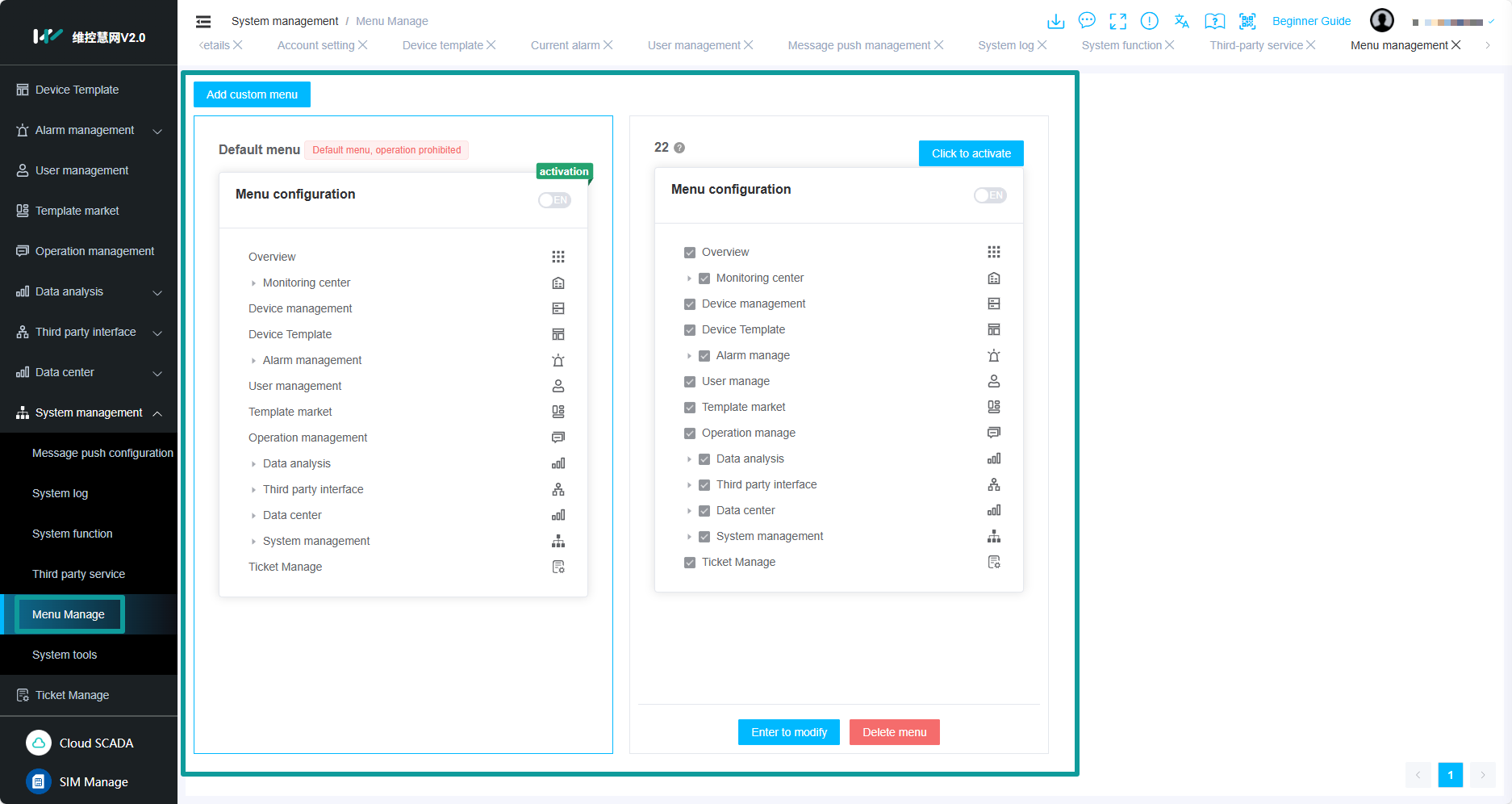Click the language translate icon
This screenshot has width=1512, height=804.
click(x=1182, y=21)
